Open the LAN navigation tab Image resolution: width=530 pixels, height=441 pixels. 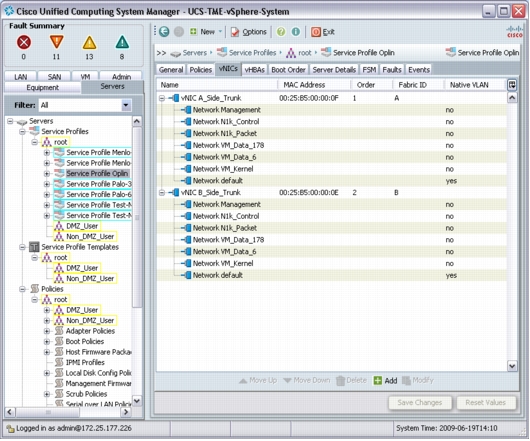(x=20, y=77)
